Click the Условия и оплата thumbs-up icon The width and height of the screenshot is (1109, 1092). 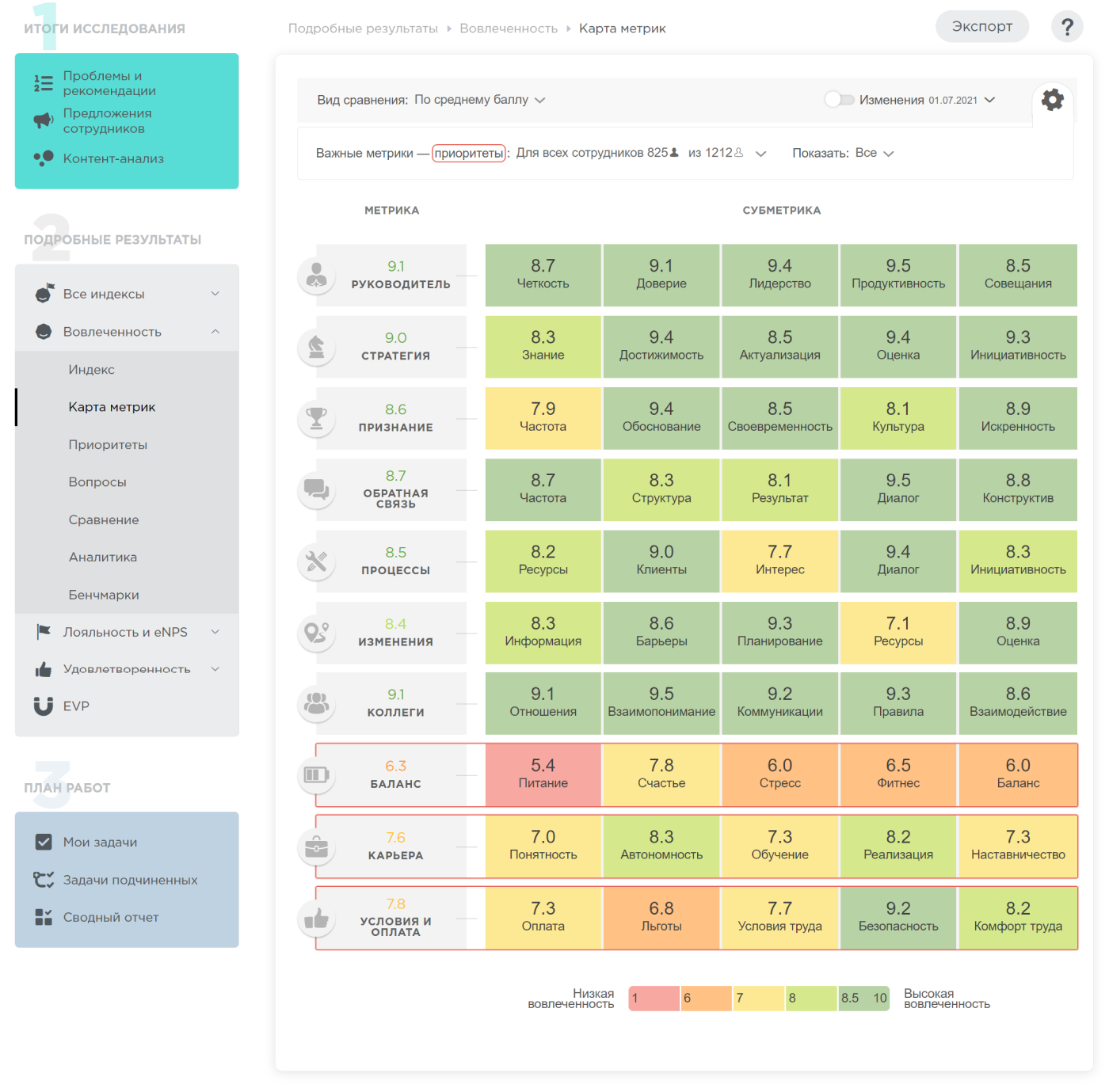pos(317,918)
